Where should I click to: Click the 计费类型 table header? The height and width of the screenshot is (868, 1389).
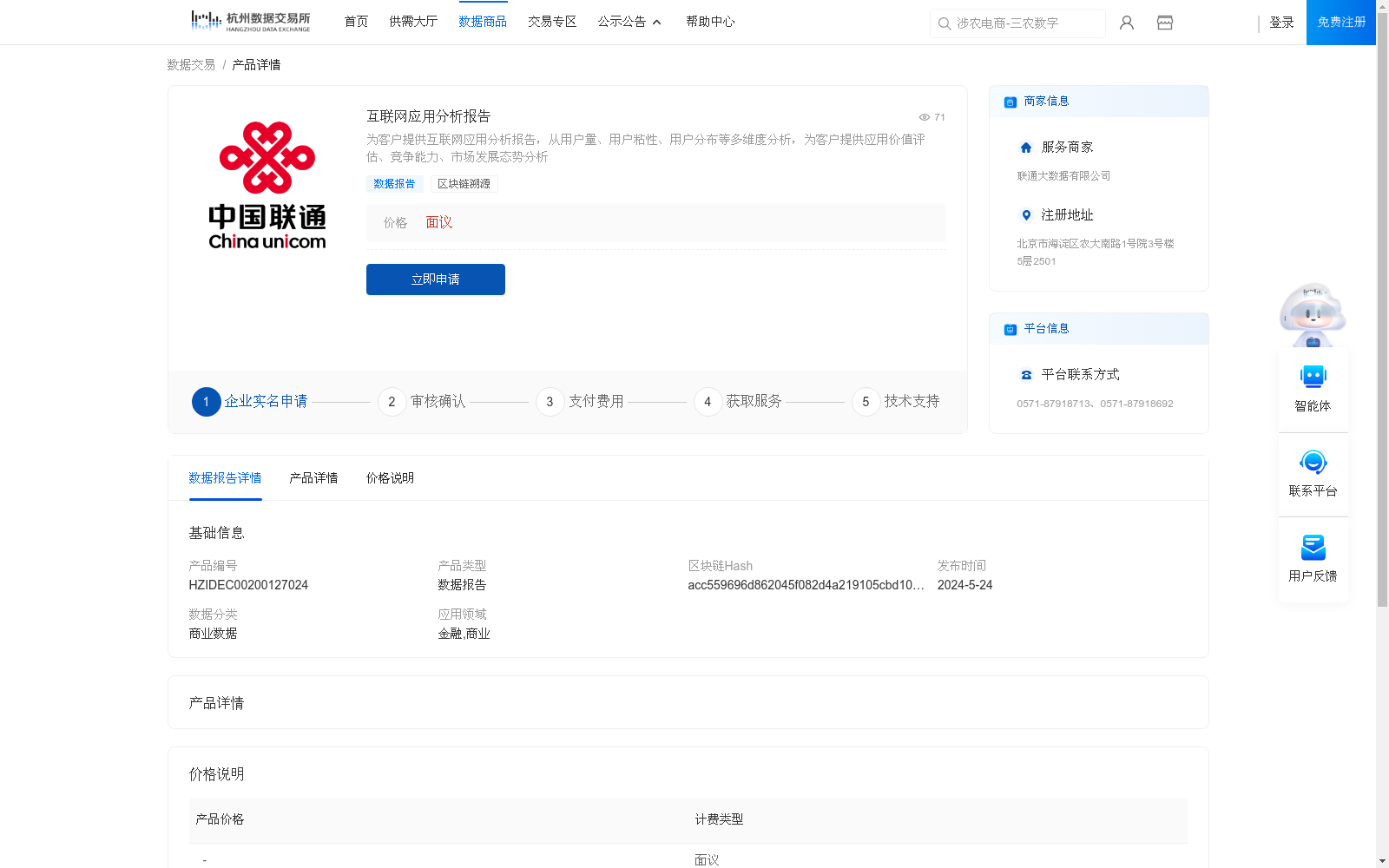[x=719, y=819]
